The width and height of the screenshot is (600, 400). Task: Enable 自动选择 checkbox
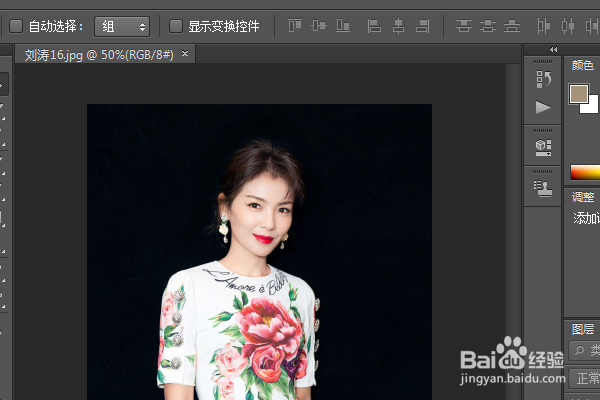coord(16,26)
